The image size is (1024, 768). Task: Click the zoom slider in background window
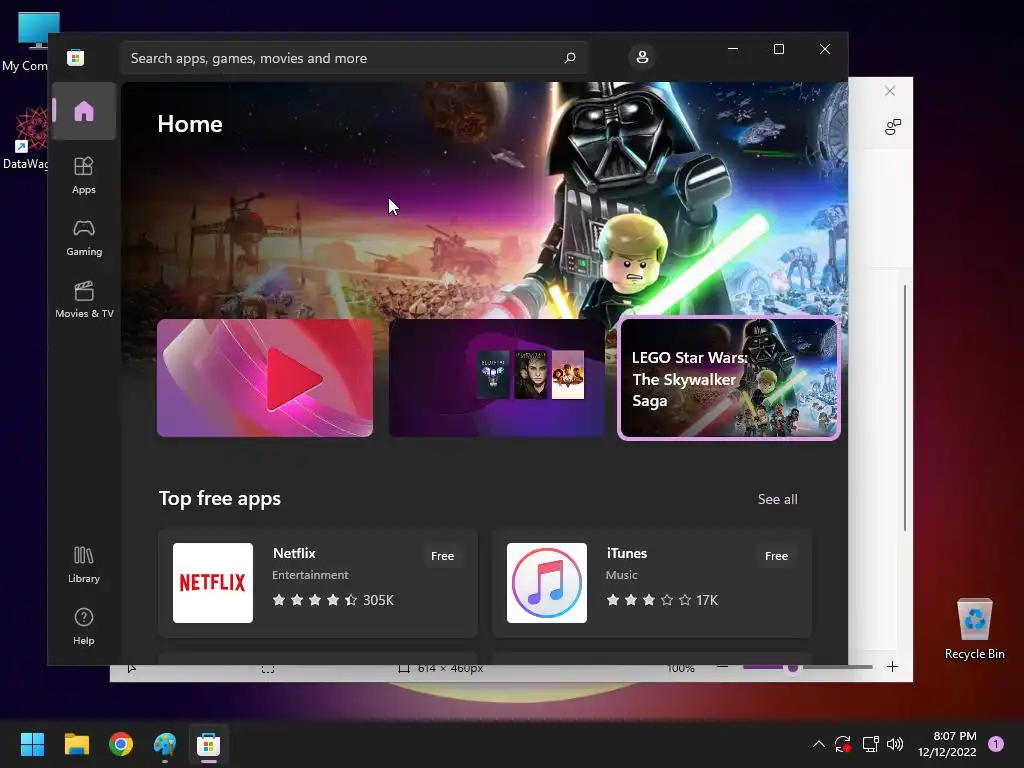pyautogui.click(x=807, y=667)
